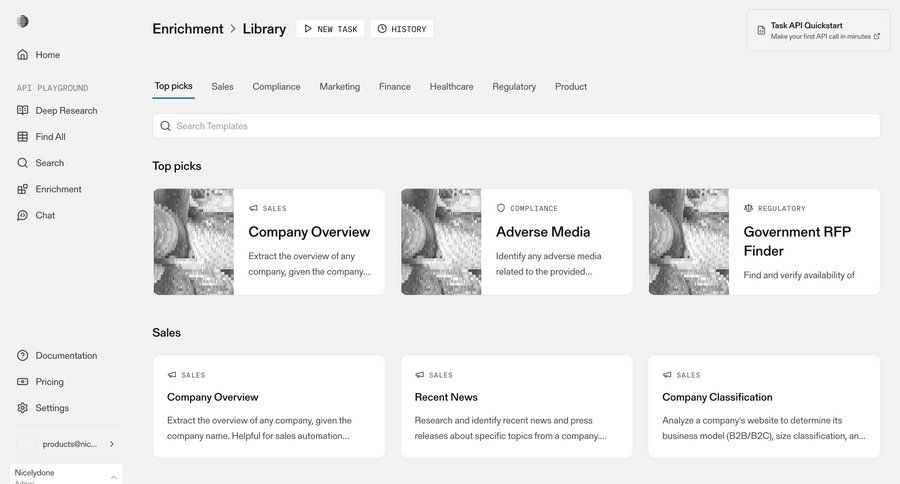Open the Adverse Media top pick card
This screenshot has height=484, width=900.
(516, 242)
